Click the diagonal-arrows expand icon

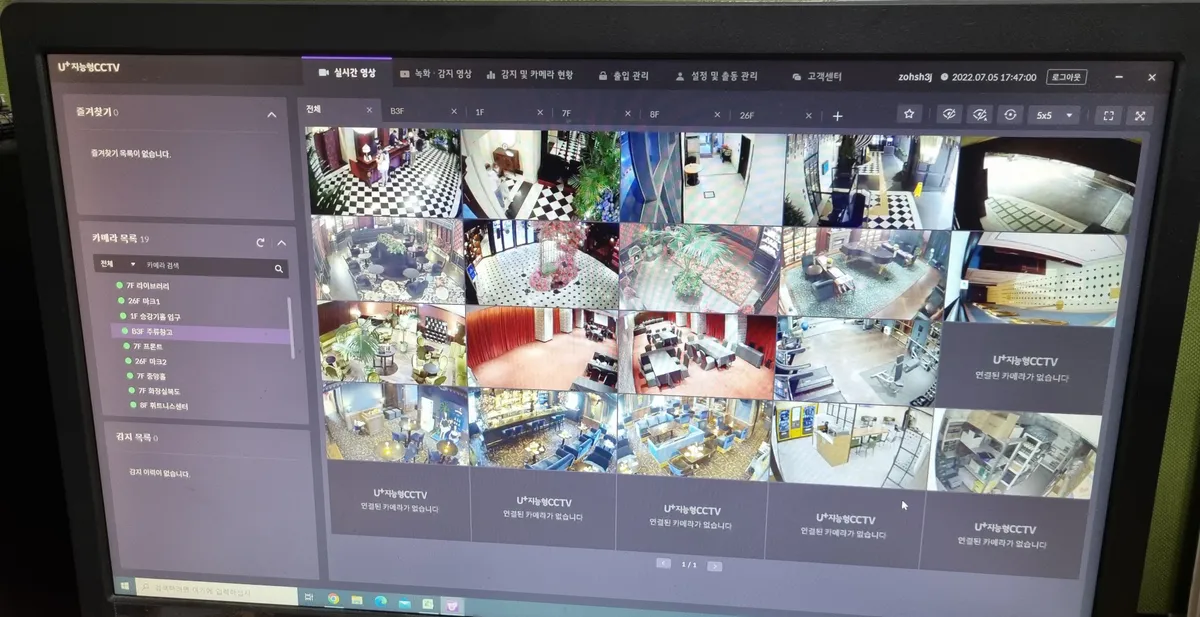tap(1140, 116)
